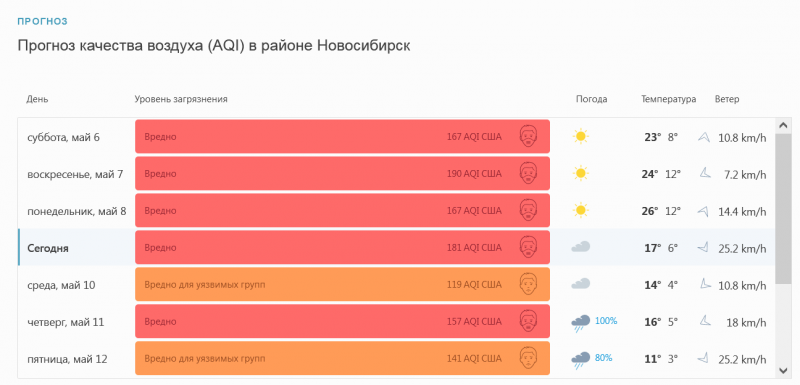Click the wind arrow icon in the Сегодня row

click(x=704, y=248)
